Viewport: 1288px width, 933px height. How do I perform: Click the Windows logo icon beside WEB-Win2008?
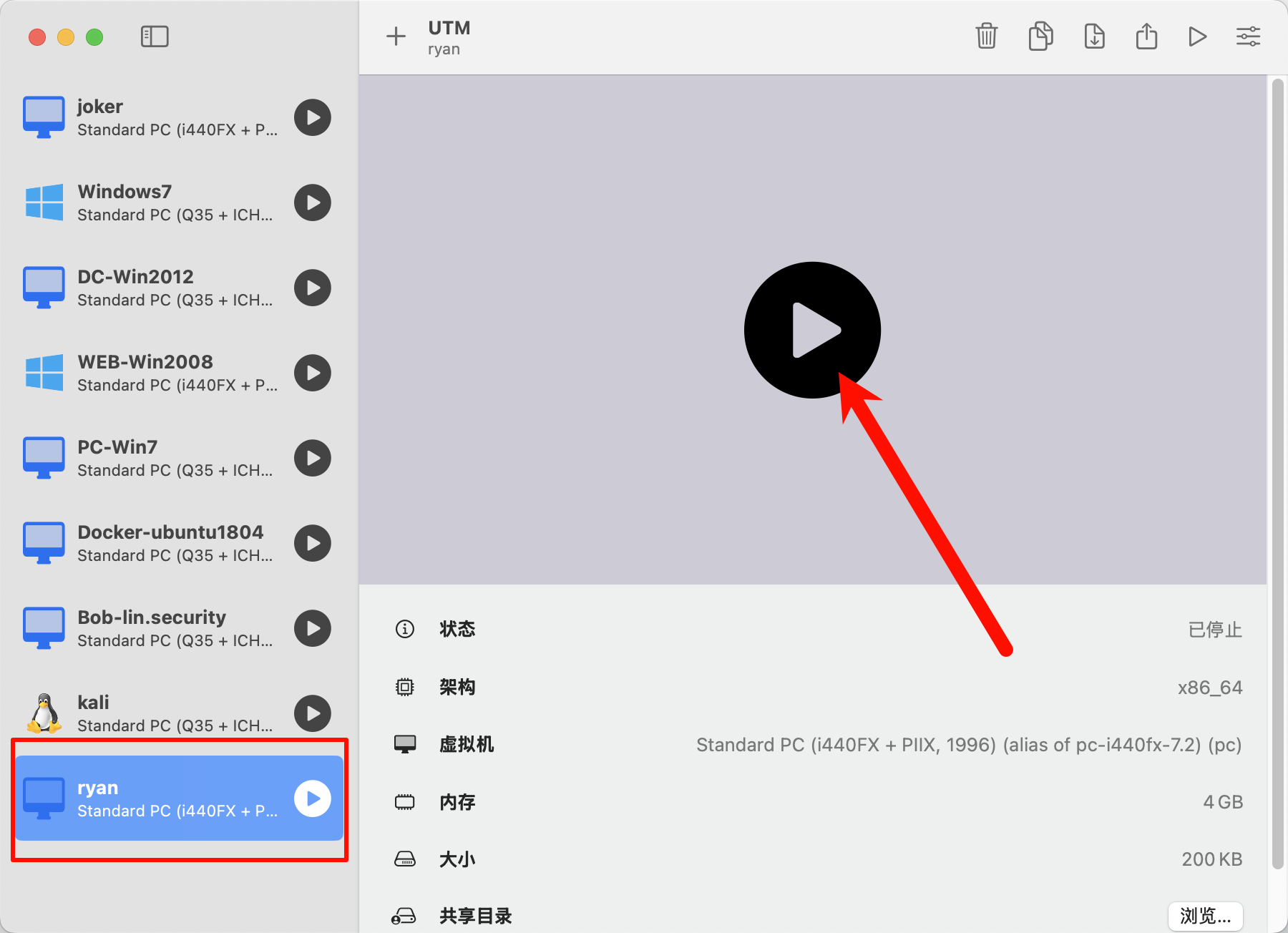[44, 373]
